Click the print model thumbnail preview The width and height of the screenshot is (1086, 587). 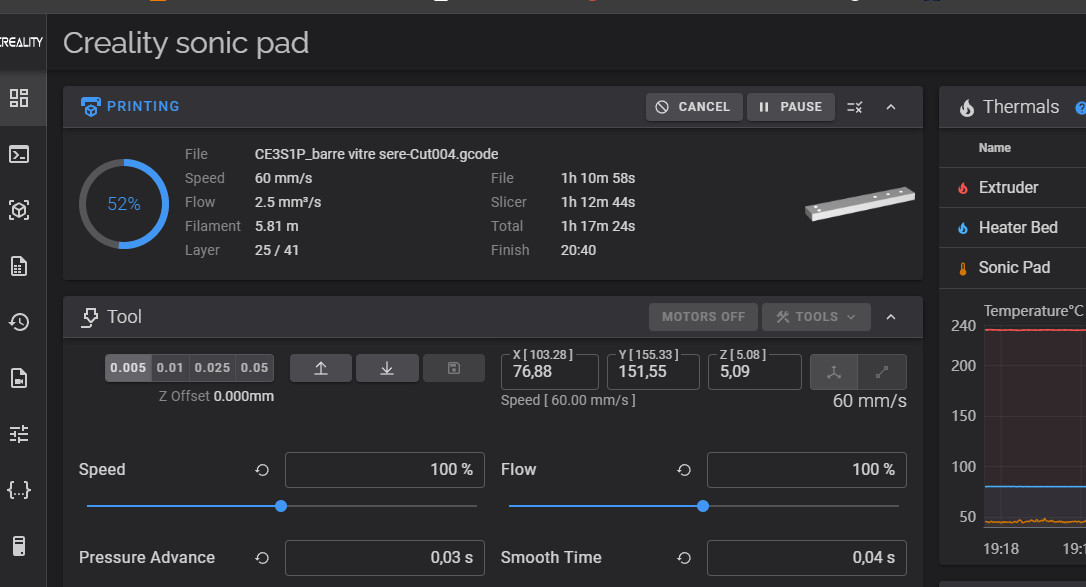click(860, 204)
